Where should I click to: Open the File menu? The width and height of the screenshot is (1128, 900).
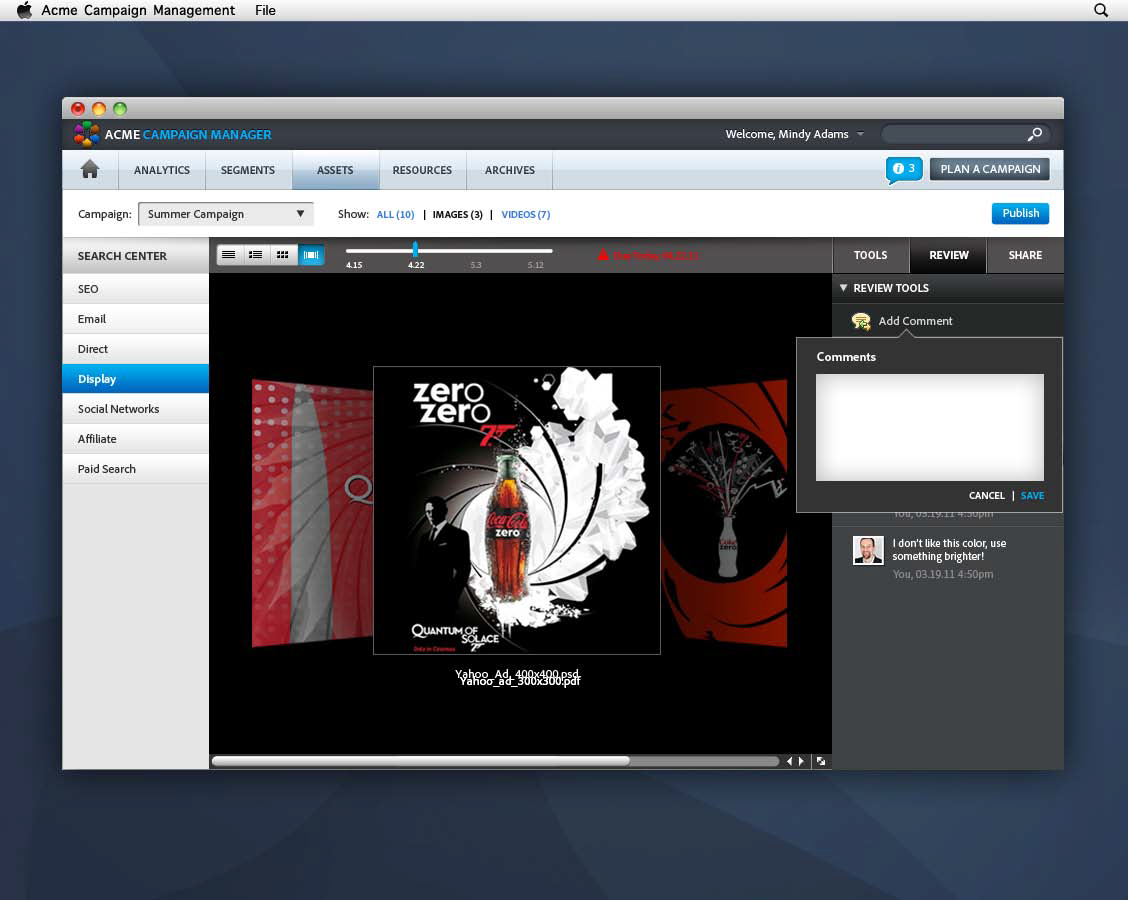click(x=265, y=10)
